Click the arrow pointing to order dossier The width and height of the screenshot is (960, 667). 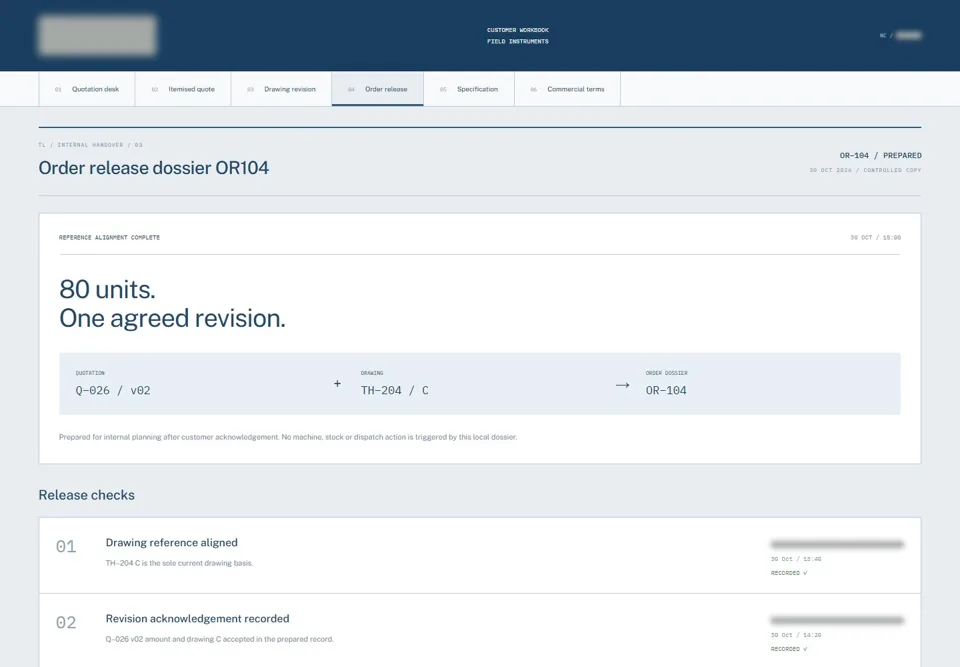click(x=623, y=385)
